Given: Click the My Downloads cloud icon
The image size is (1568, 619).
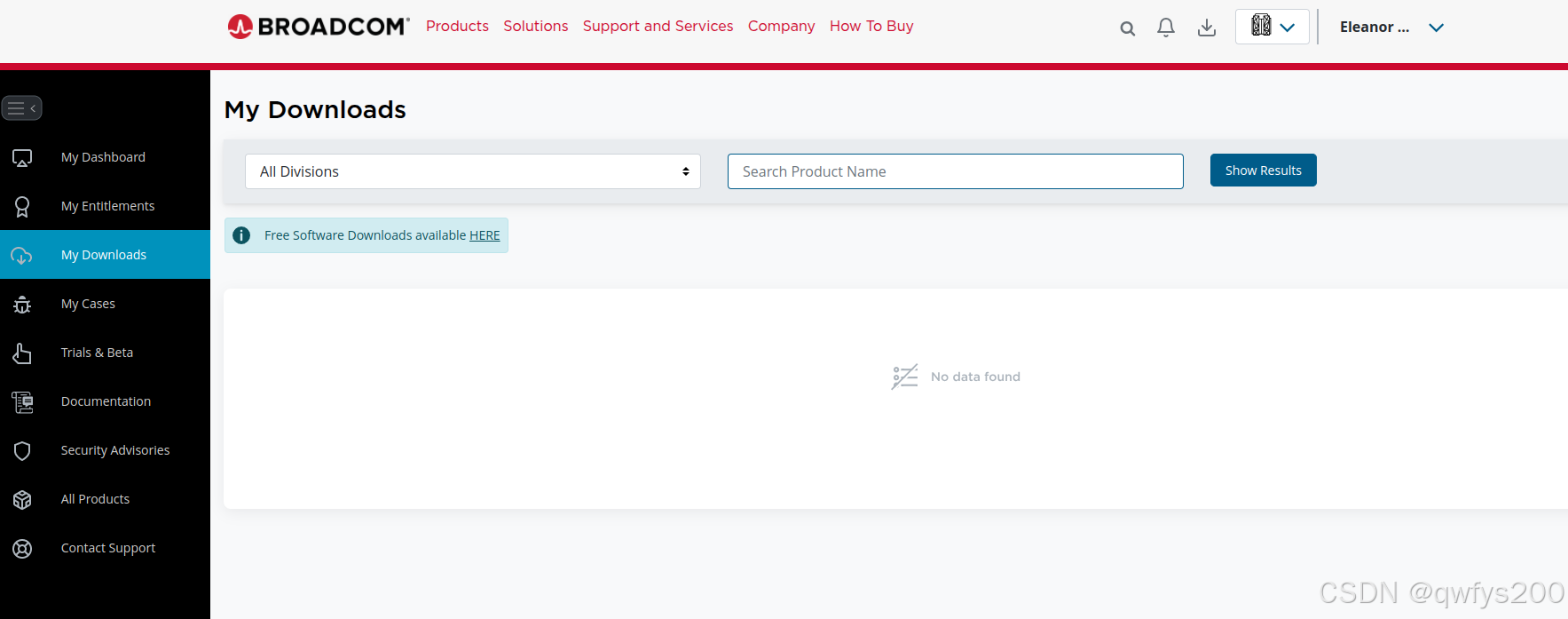Looking at the screenshot, I should (x=22, y=256).
